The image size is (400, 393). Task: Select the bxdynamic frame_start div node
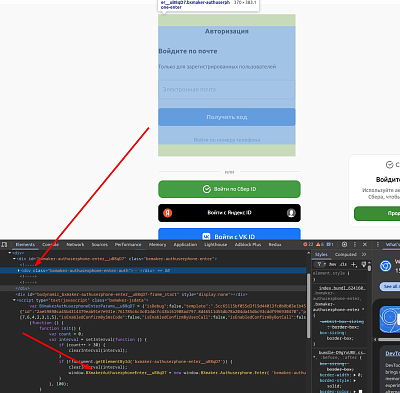(132, 294)
